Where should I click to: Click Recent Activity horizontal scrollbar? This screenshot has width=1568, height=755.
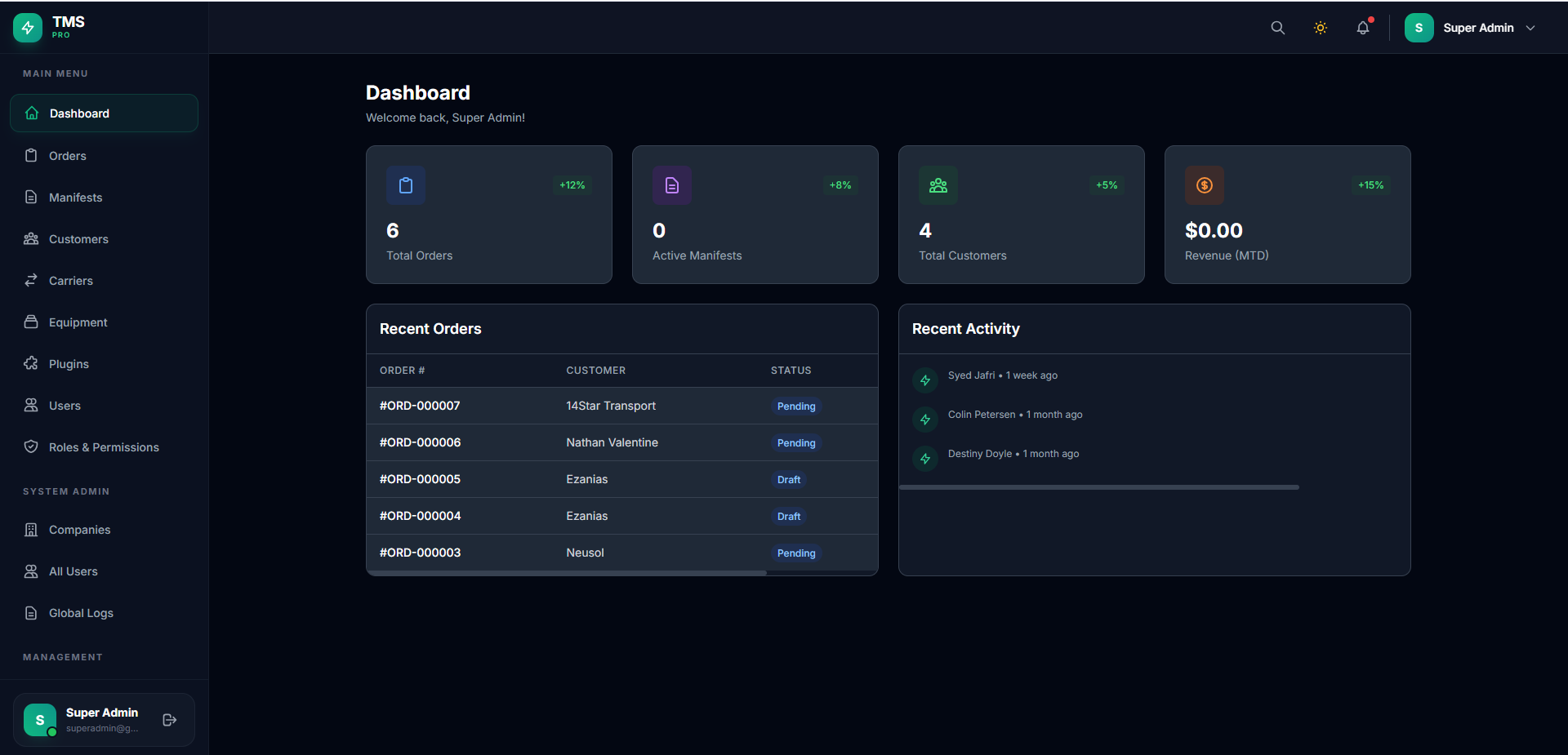(x=1099, y=487)
